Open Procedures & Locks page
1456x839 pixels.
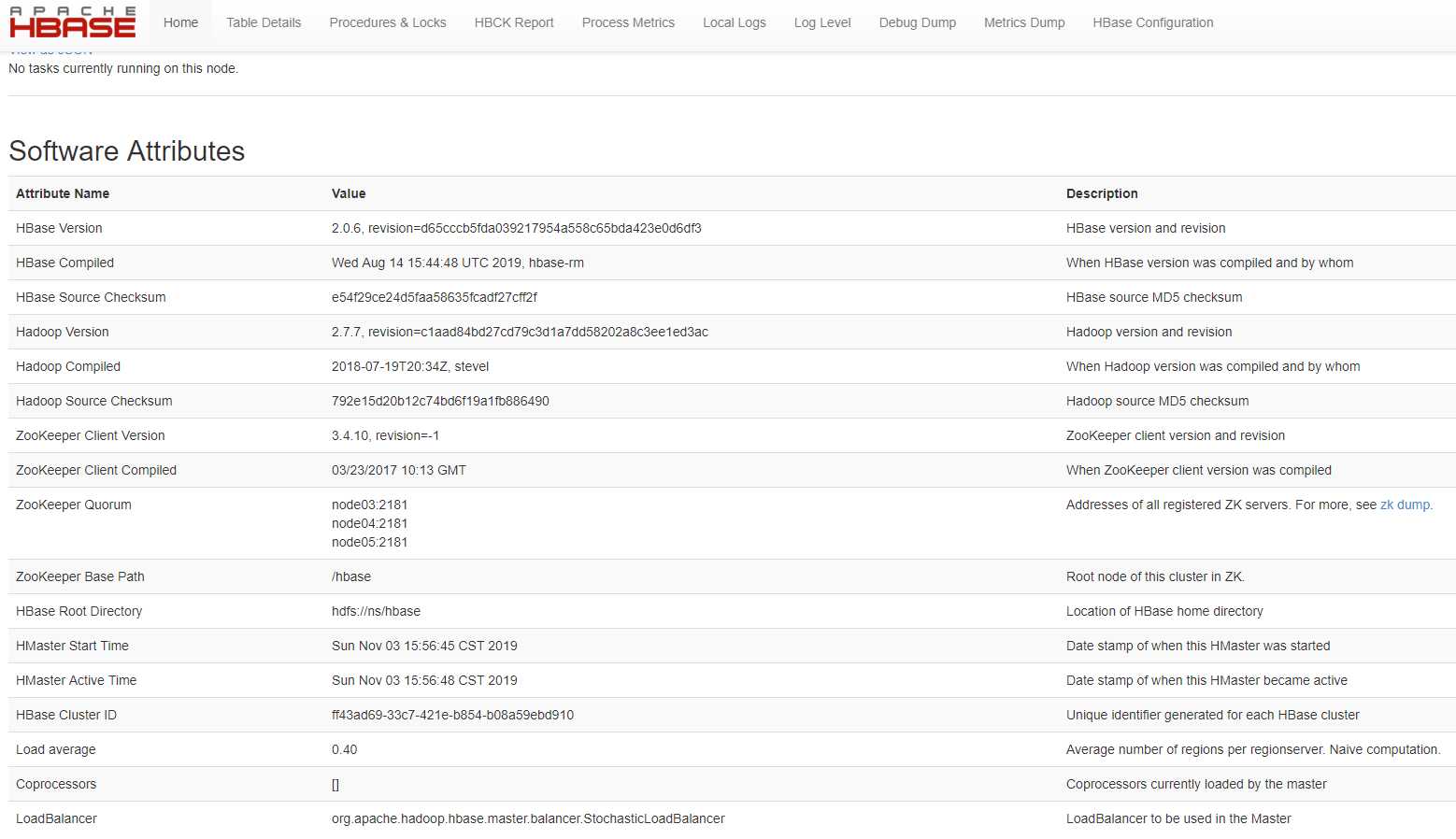(x=388, y=22)
